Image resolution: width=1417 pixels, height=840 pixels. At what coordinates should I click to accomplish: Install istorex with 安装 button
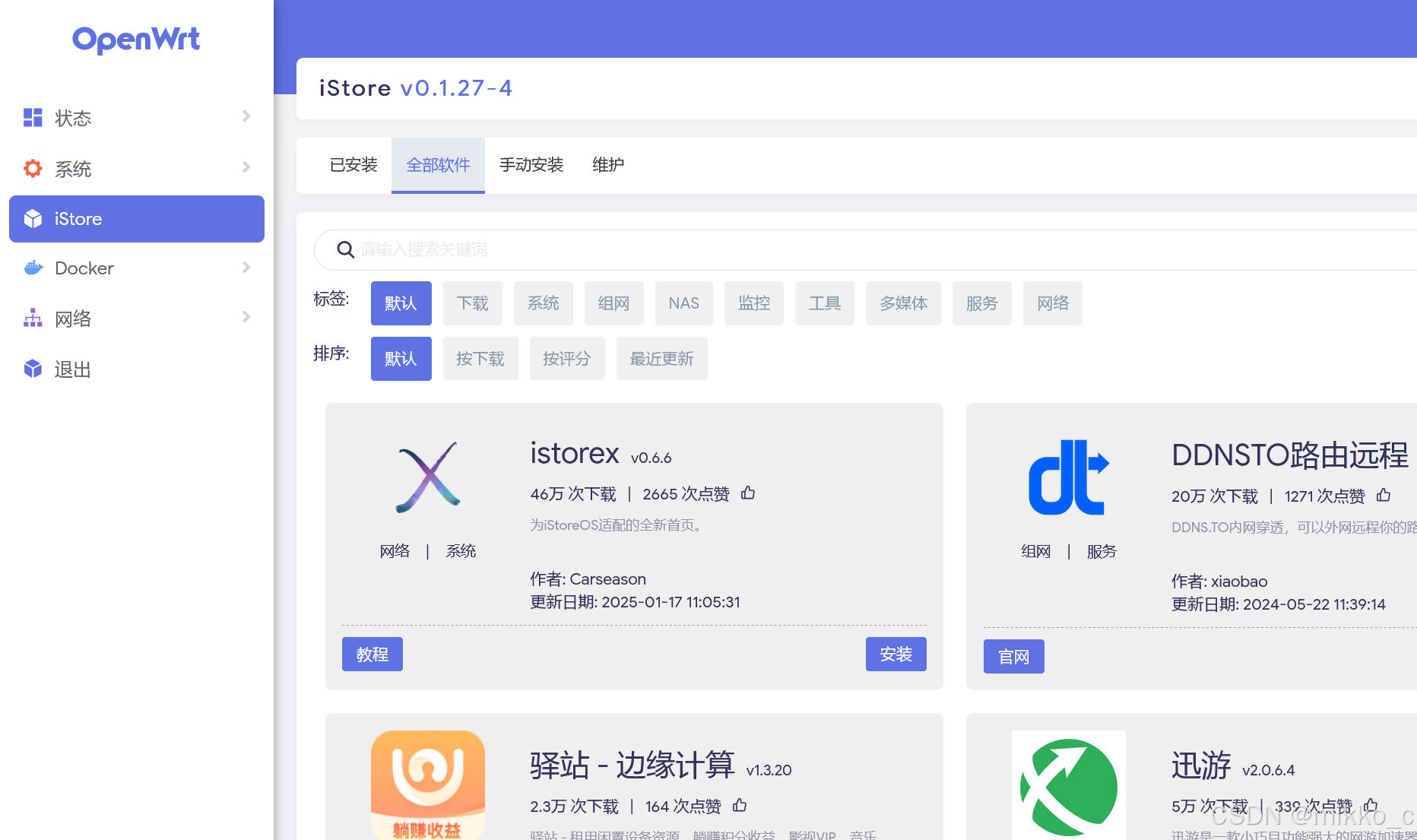click(x=896, y=655)
